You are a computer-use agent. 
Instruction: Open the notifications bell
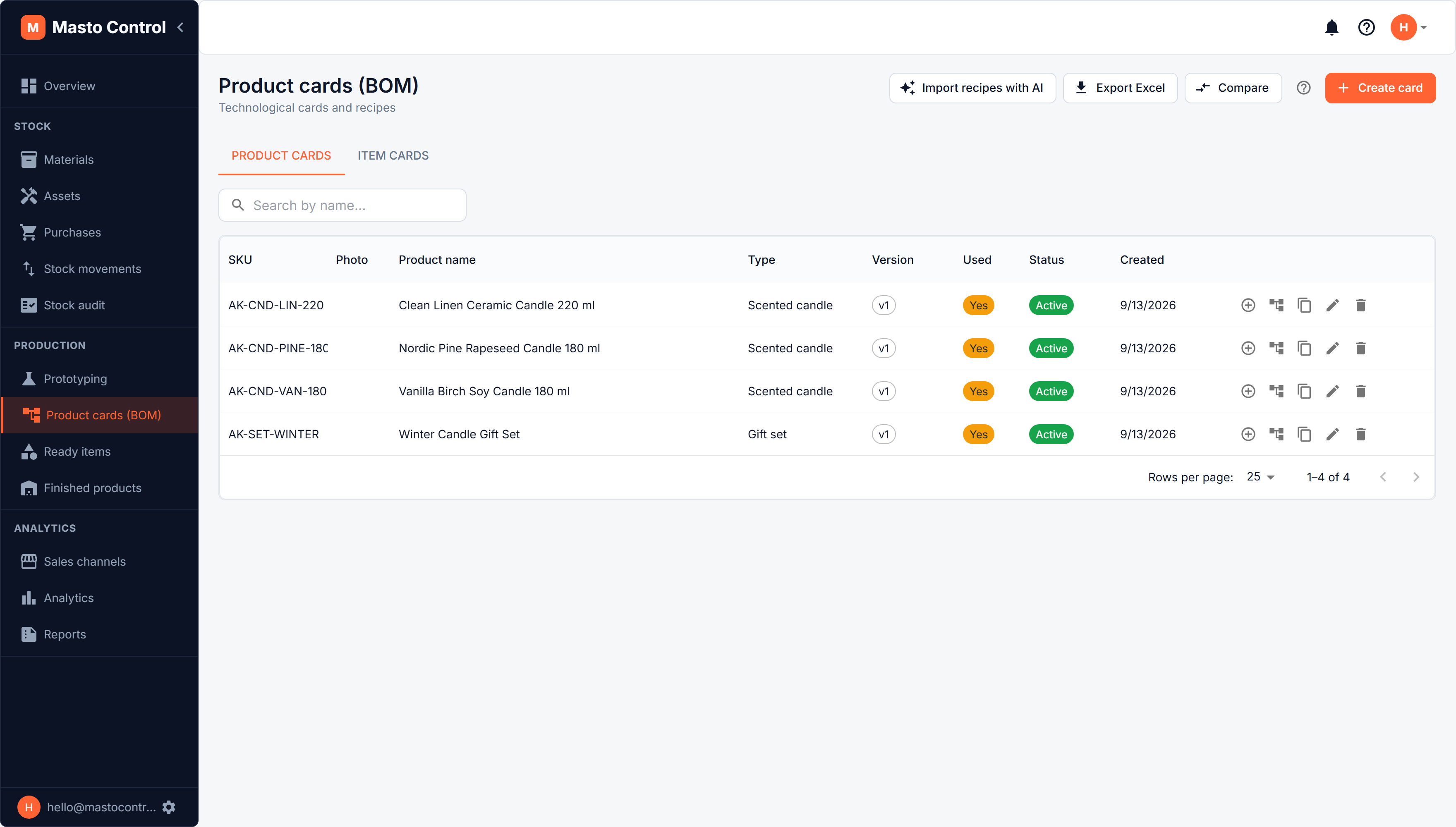1331,27
